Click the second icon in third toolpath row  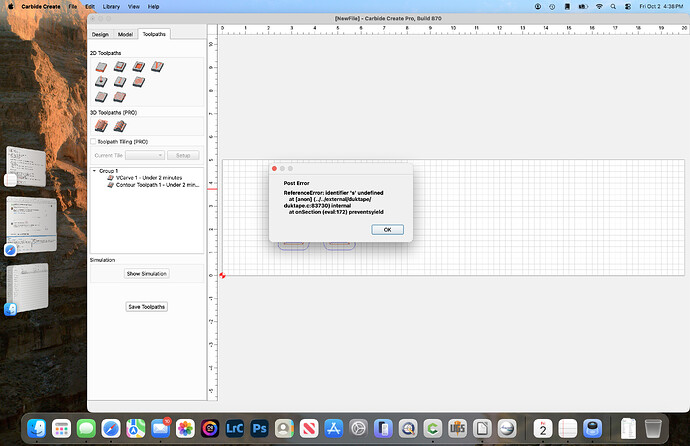(120, 97)
